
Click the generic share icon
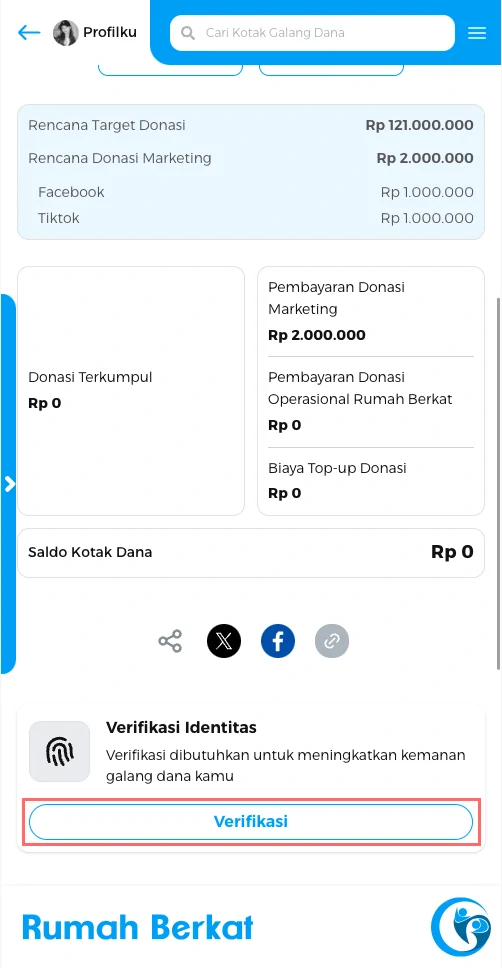170,641
